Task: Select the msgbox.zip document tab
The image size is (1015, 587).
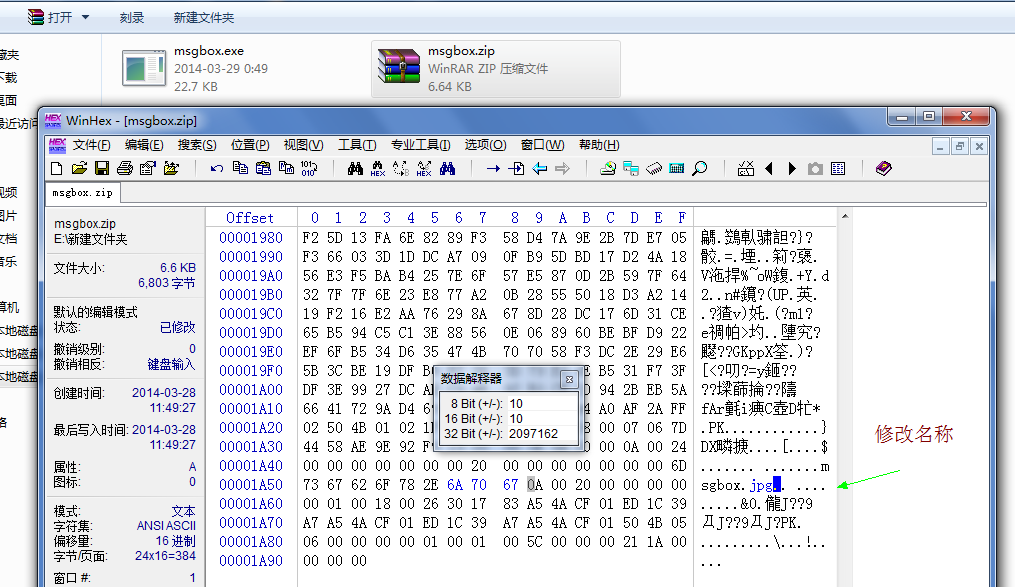Action: (x=82, y=193)
